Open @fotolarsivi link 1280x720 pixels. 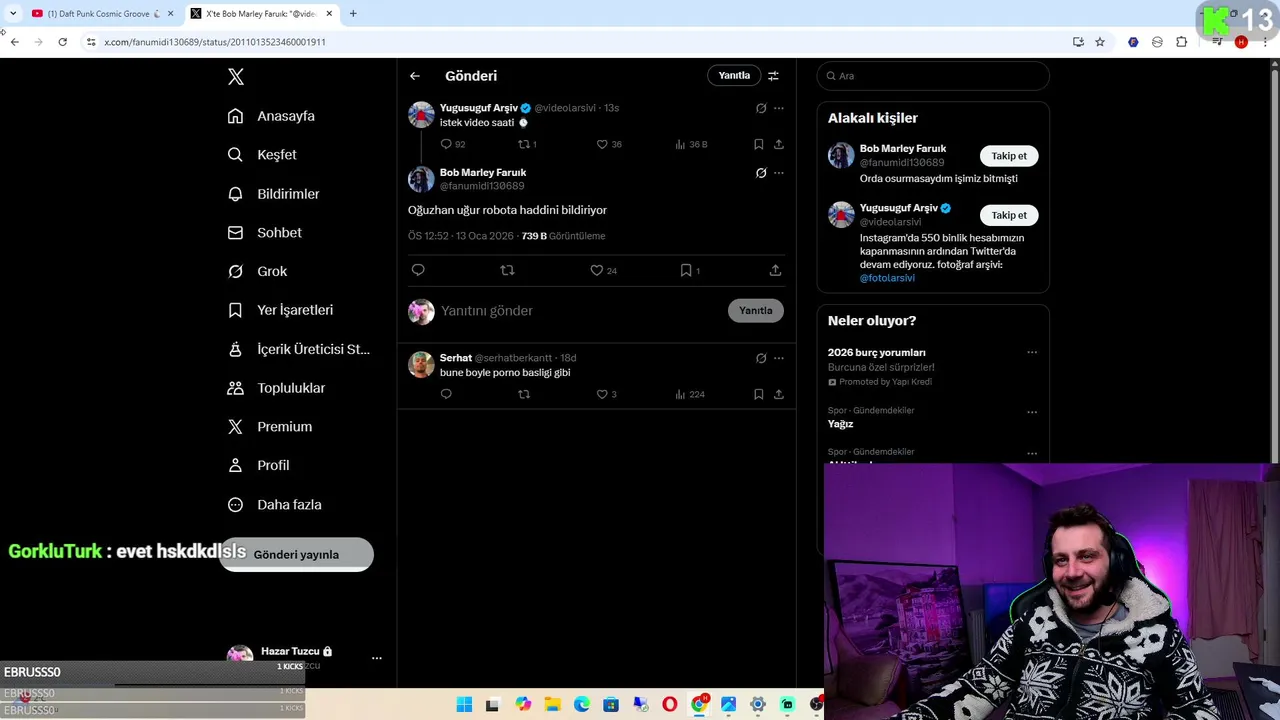pos(887,278)
